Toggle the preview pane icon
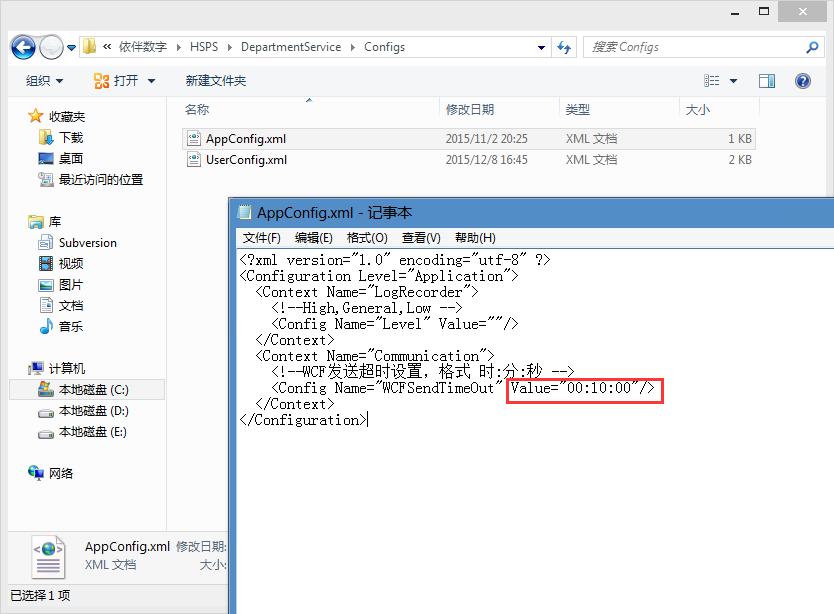834x614 pixels. 767,81
